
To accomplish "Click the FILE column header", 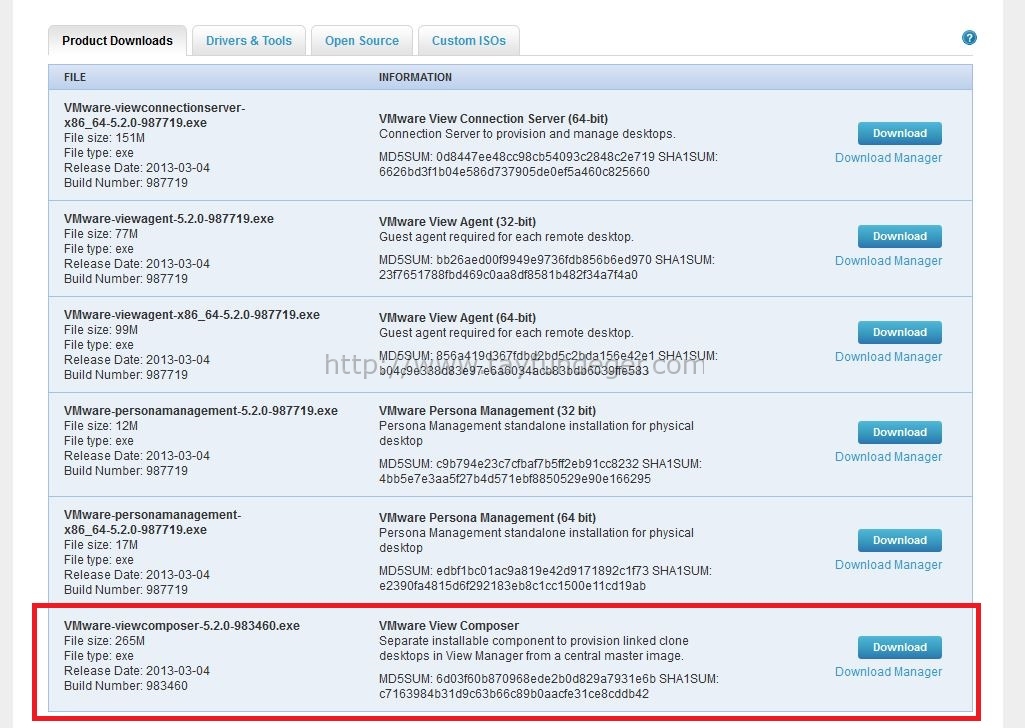I will pyautogui.click(x=75, y=77).
